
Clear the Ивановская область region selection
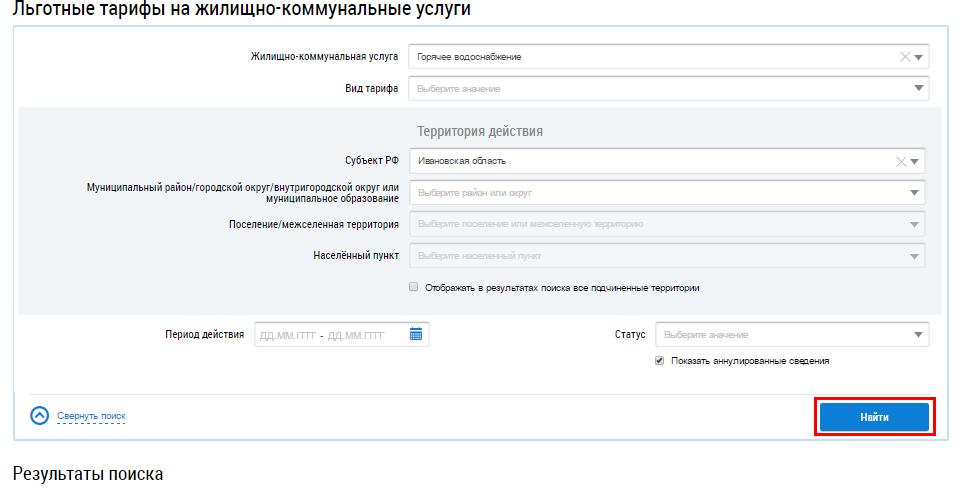[x=901, y=161]
